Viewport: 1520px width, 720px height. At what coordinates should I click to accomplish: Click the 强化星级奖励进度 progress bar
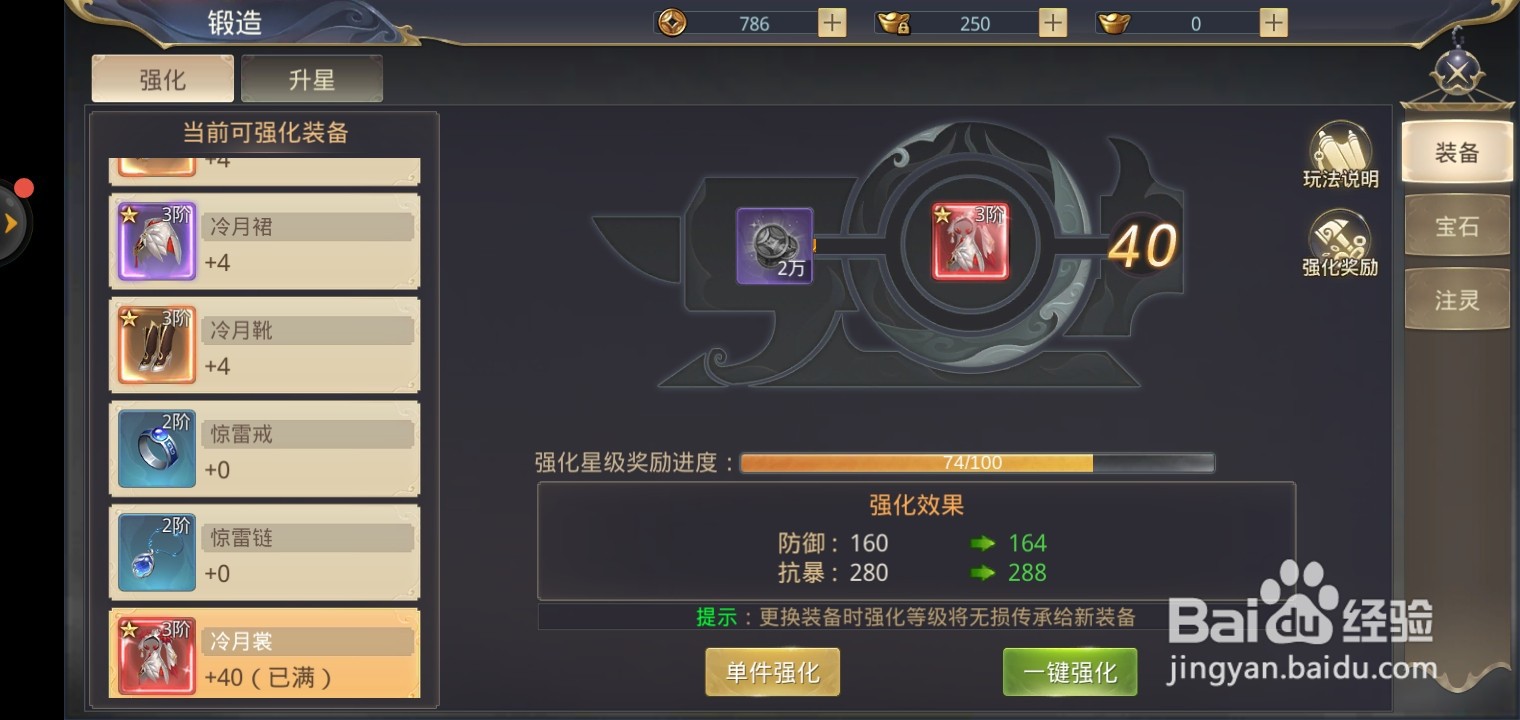point(977,462)
